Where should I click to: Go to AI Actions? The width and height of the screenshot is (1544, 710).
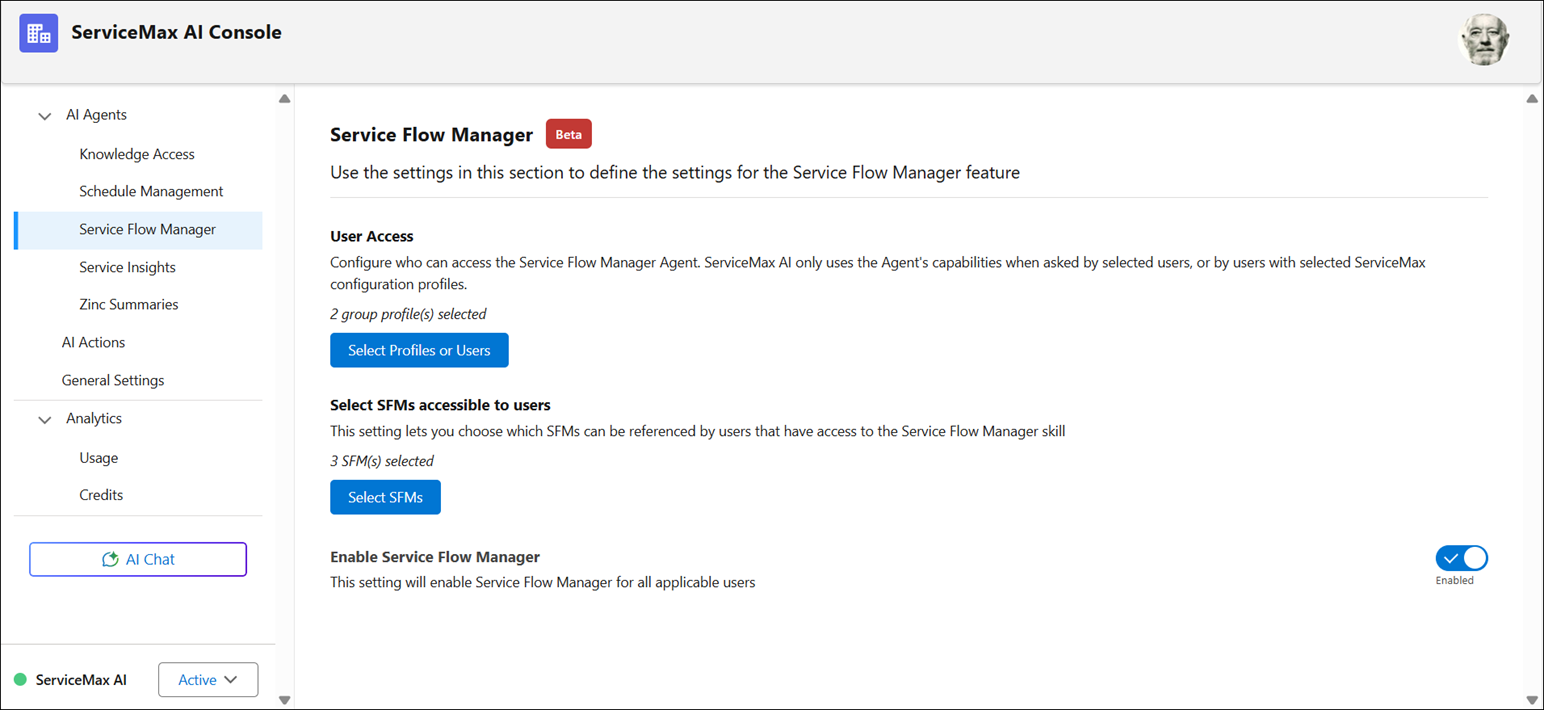click(93, 342)
